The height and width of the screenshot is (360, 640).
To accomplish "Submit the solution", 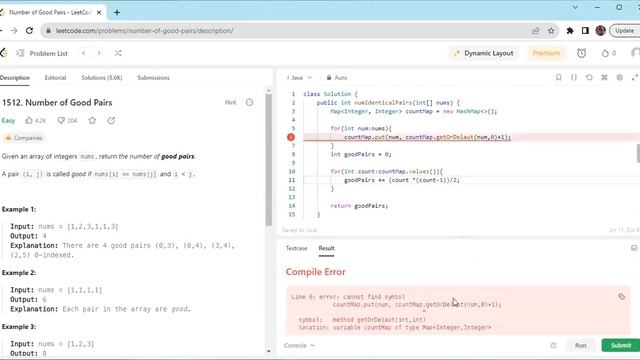I will pos(621,345).
